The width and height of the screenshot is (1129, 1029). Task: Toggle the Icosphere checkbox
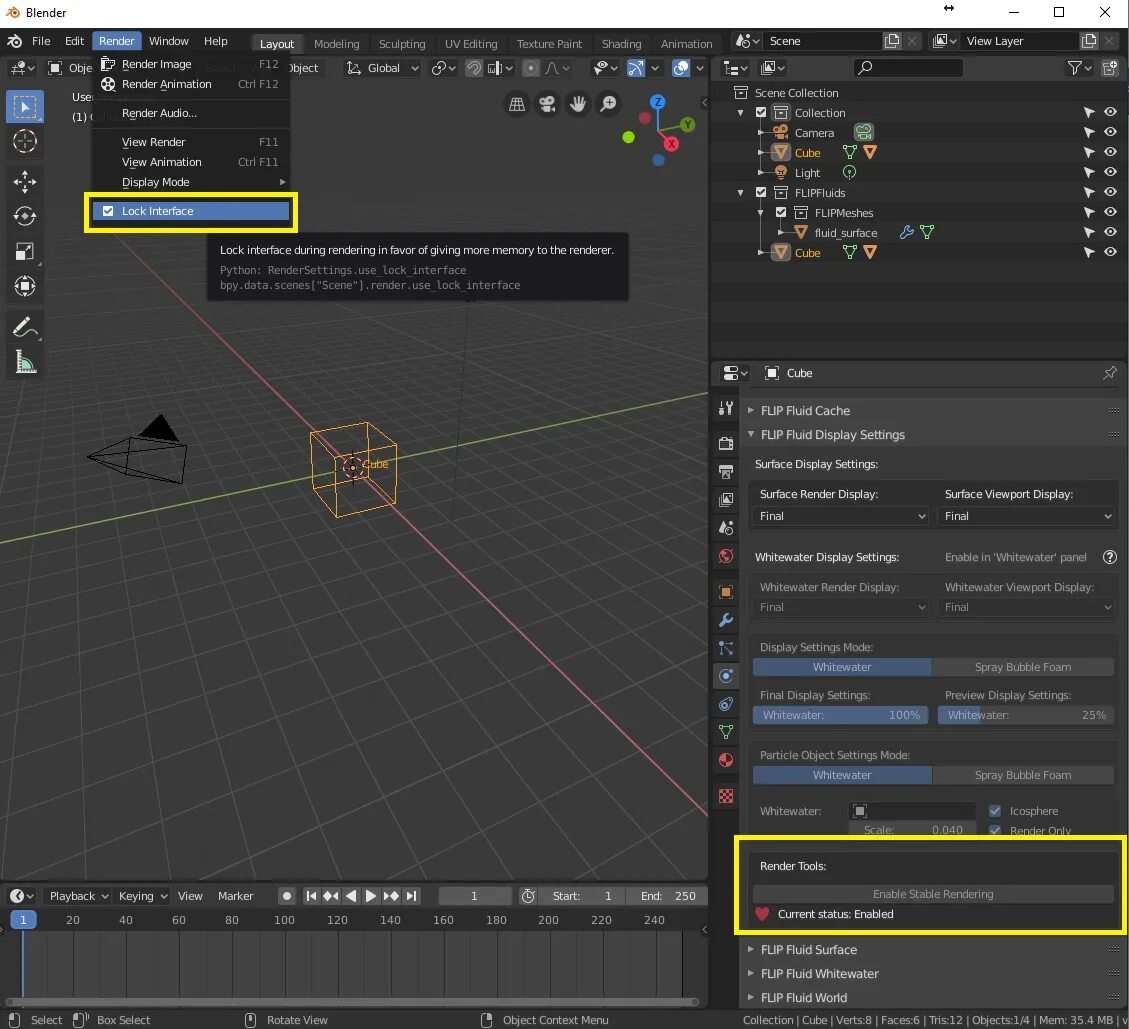995,811
